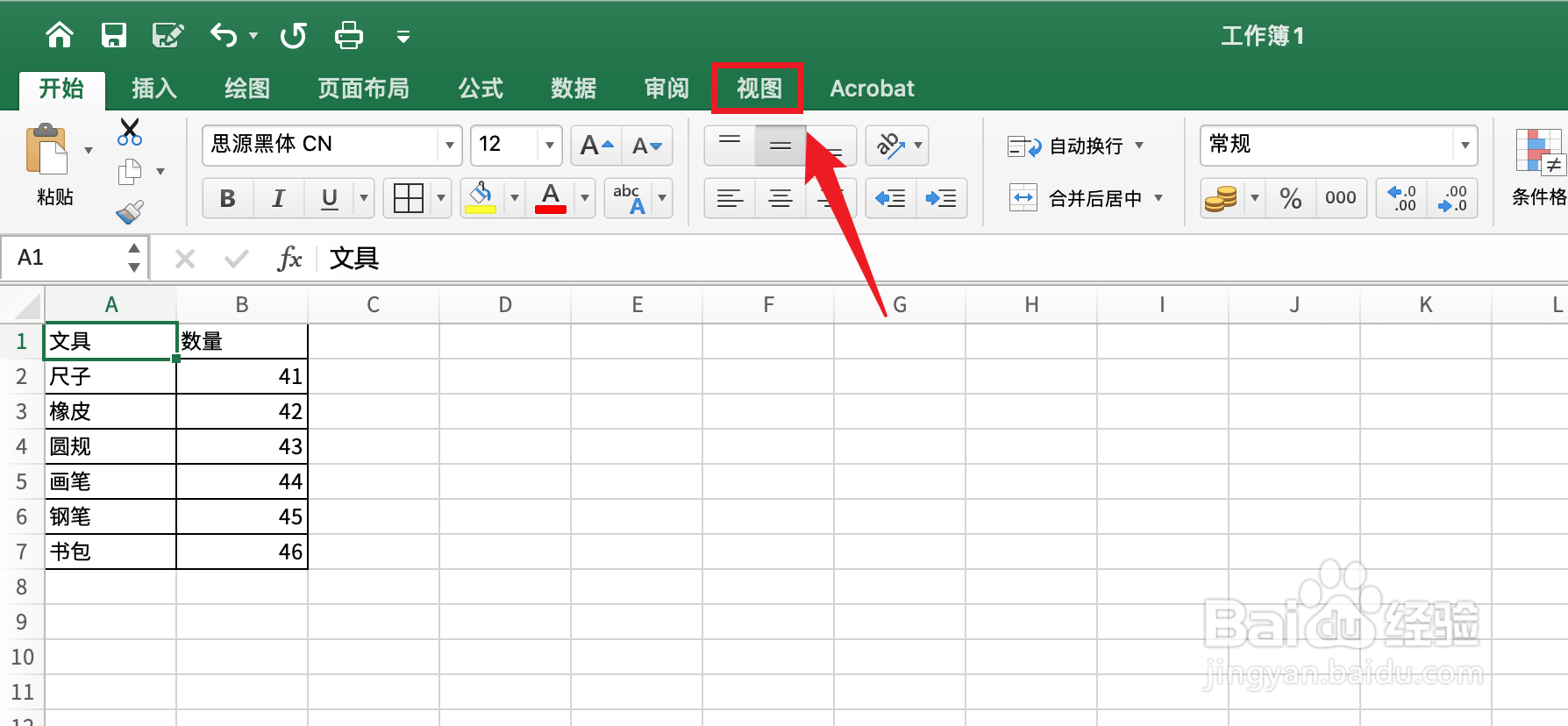Redo the last action

click(x=293, y=35)
